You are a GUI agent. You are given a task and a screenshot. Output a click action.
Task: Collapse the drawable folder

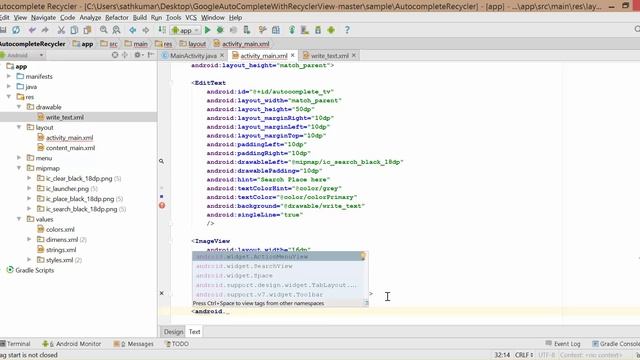point(19,107)
